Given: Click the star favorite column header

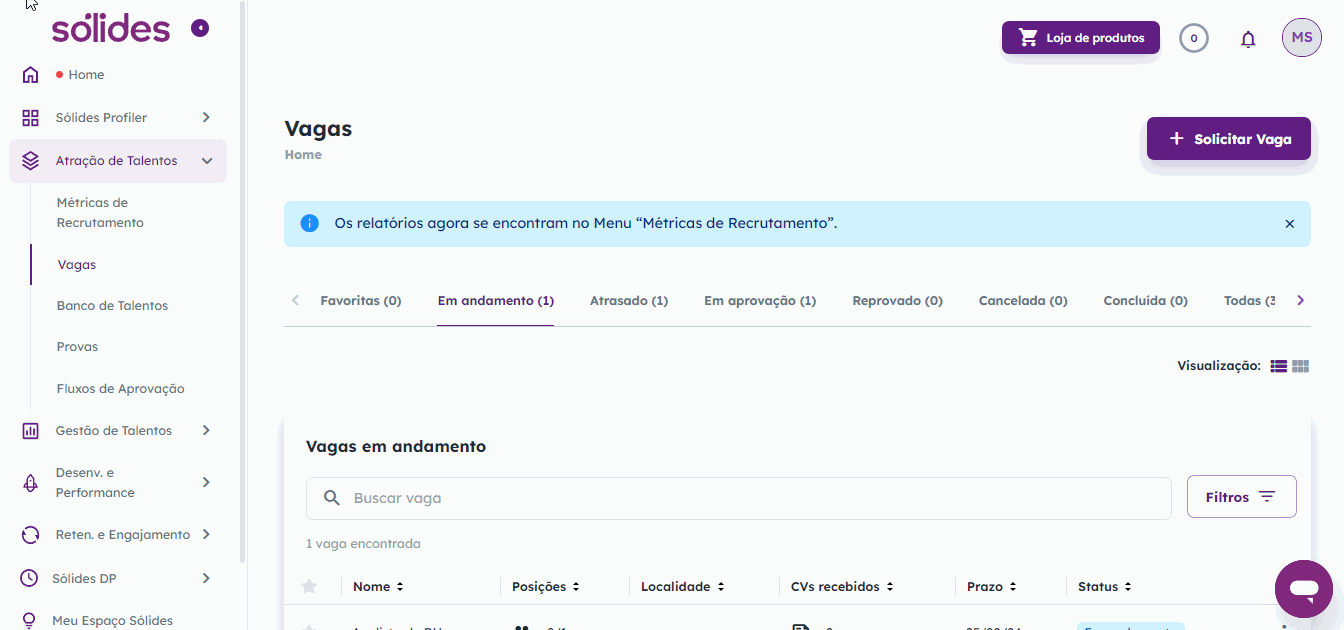Looking at the screenshot, I should [x=309, y=587].
